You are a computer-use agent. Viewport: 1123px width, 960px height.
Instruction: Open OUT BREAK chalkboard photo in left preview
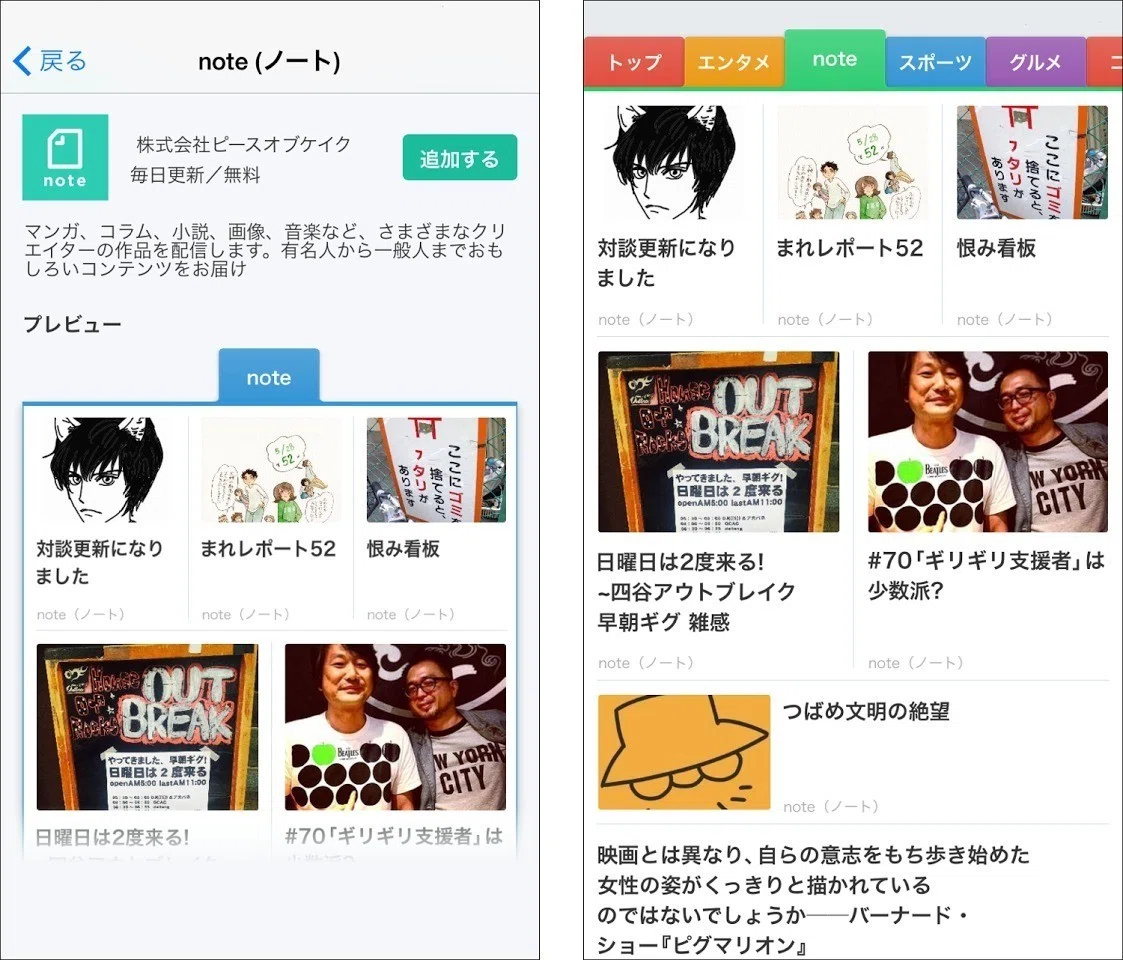(148, 727)
